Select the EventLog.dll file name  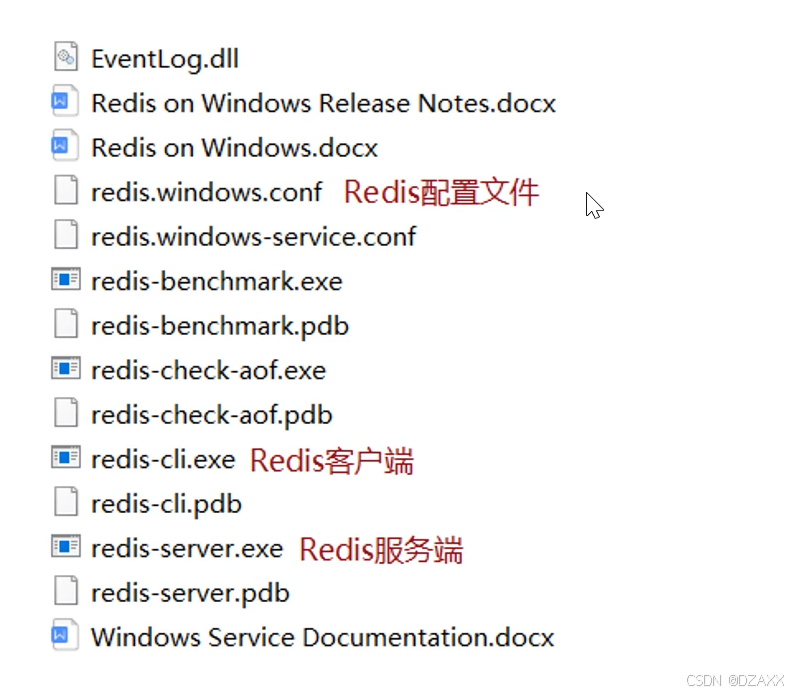(165, 59)
